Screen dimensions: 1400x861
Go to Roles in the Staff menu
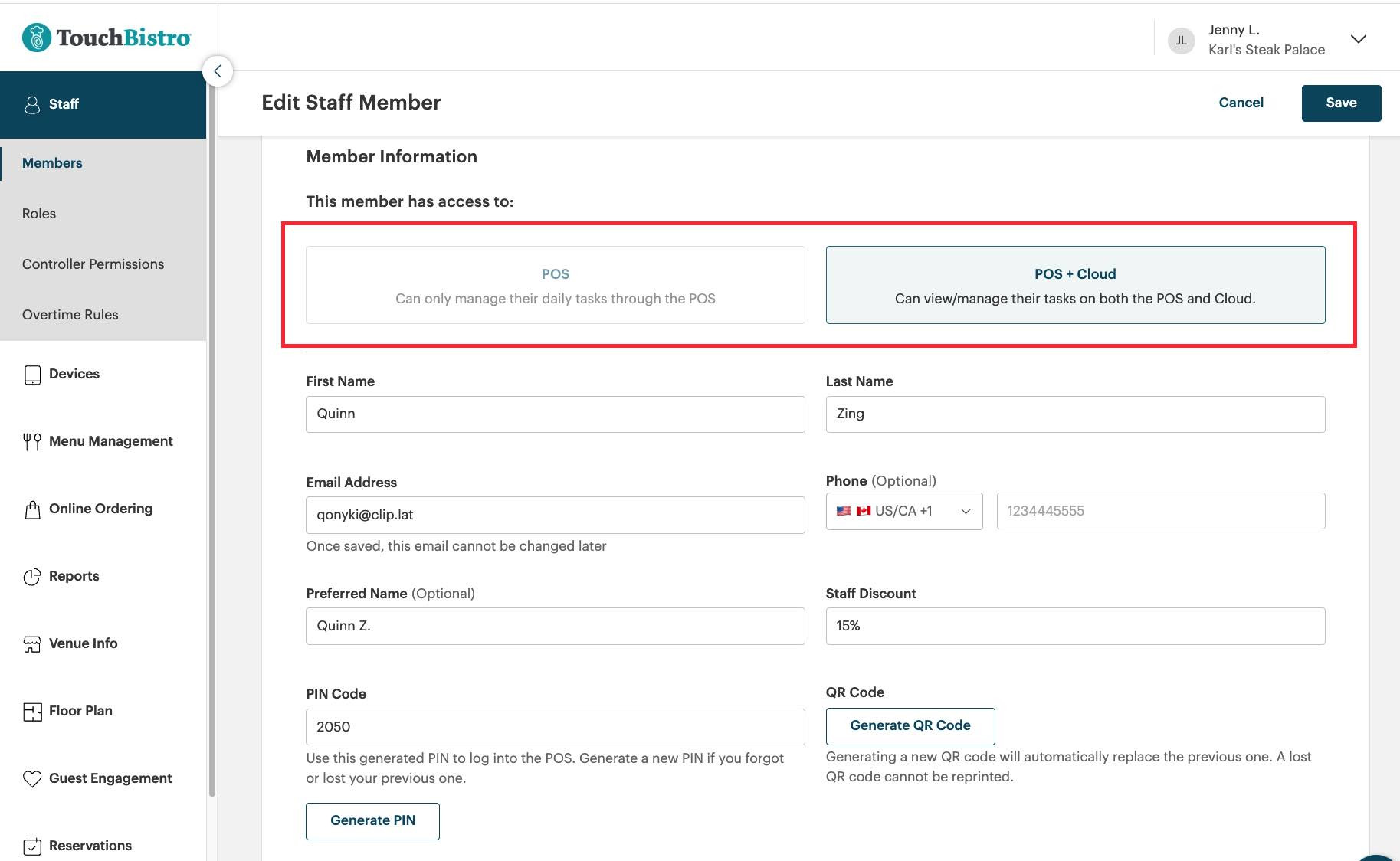pos(39,214)
